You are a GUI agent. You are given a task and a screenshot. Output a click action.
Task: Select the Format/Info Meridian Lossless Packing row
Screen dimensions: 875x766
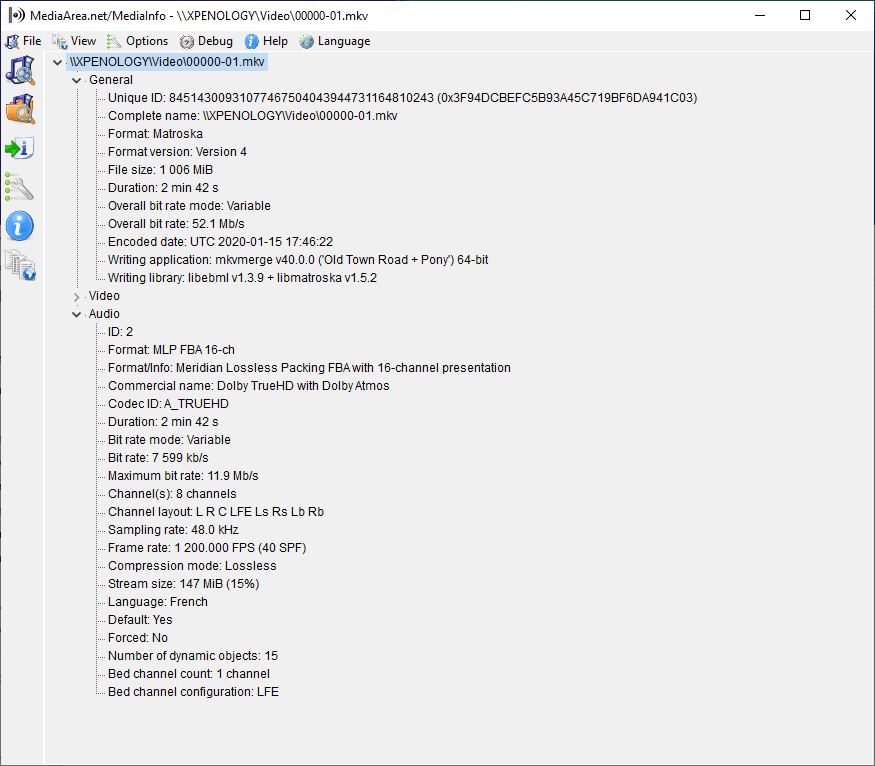pyautogui.click(x=309, y=368)
